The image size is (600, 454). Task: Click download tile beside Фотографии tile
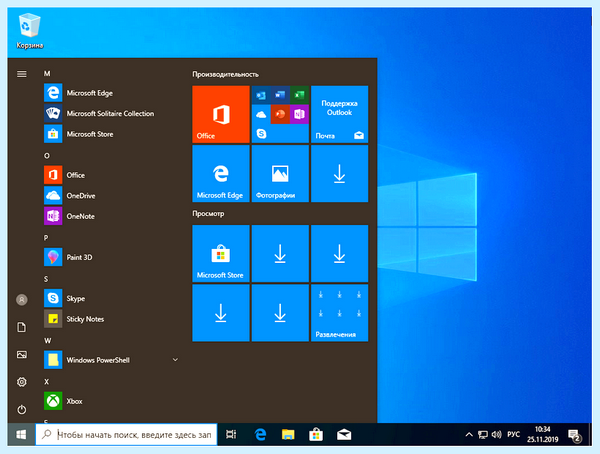[339, 173]
